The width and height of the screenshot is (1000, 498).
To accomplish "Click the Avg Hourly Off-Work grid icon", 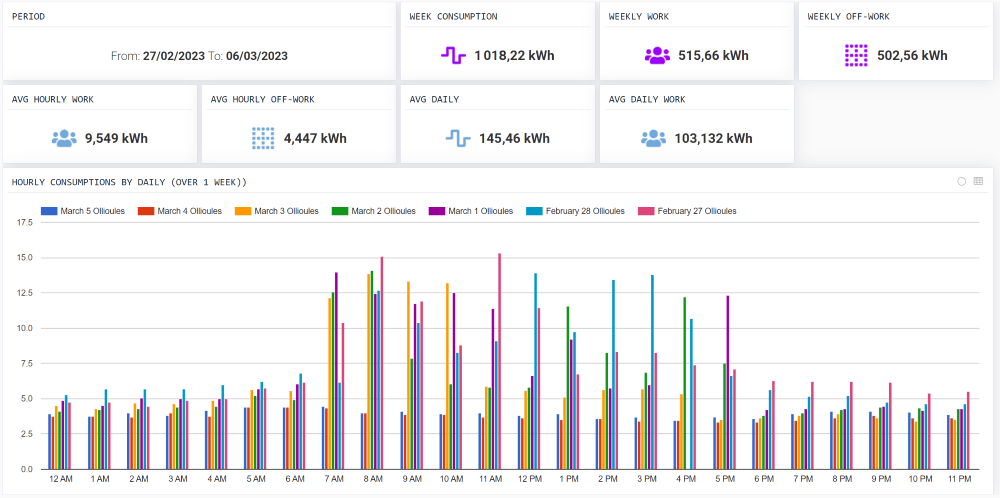I will point(263,138).
